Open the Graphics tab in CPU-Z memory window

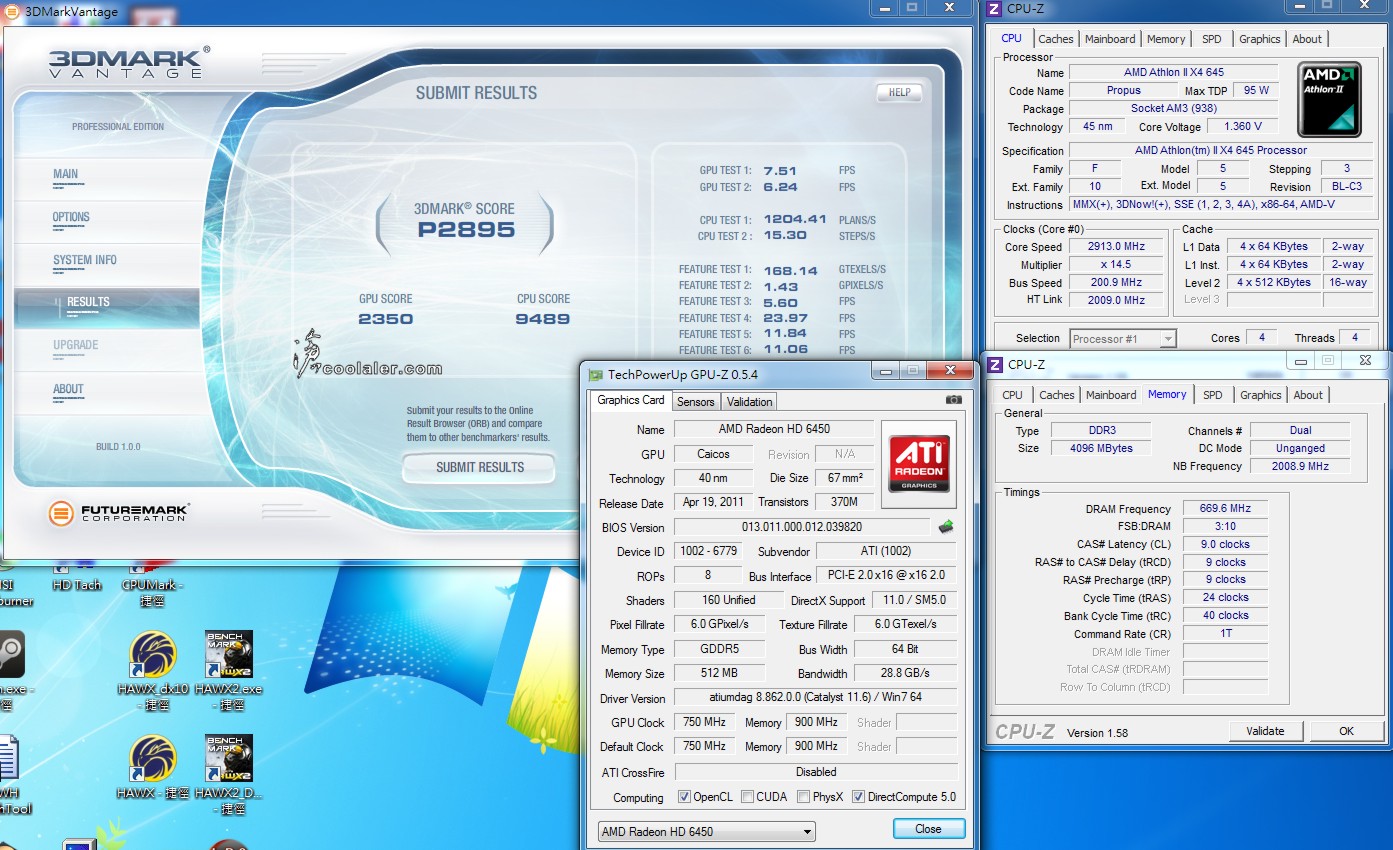coord(1261,395)
